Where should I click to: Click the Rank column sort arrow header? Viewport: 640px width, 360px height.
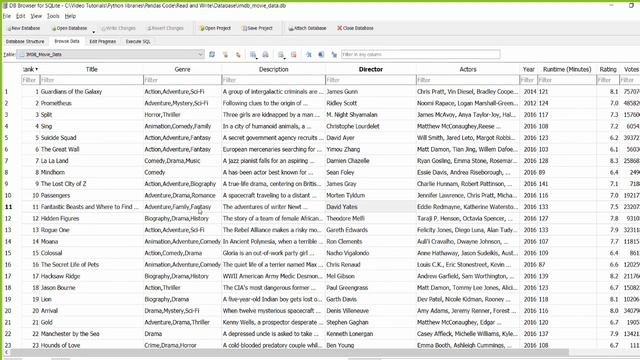31,69
